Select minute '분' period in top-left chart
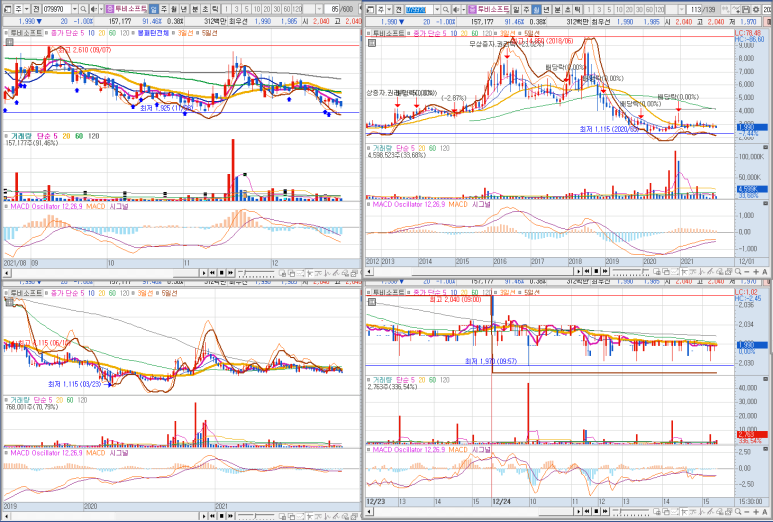 pos(195,9)
